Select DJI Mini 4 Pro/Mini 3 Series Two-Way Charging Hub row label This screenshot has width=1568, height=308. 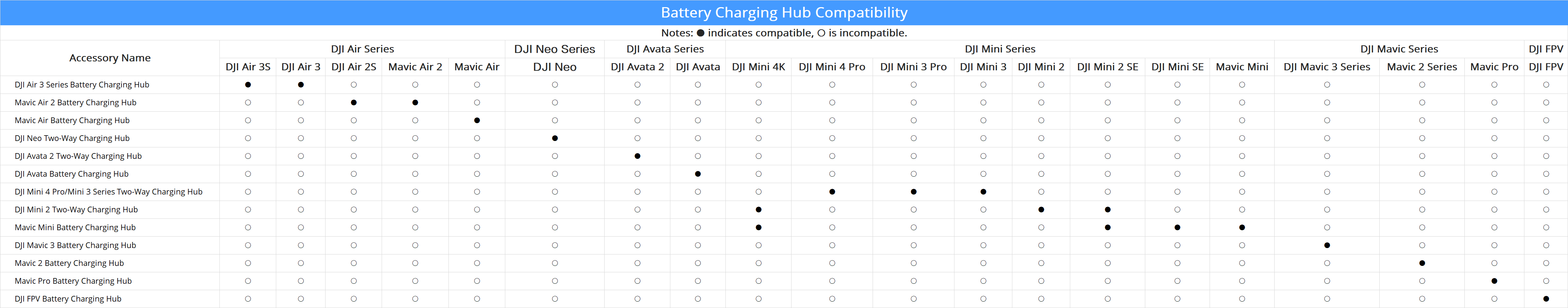click(x=108, y=192)
